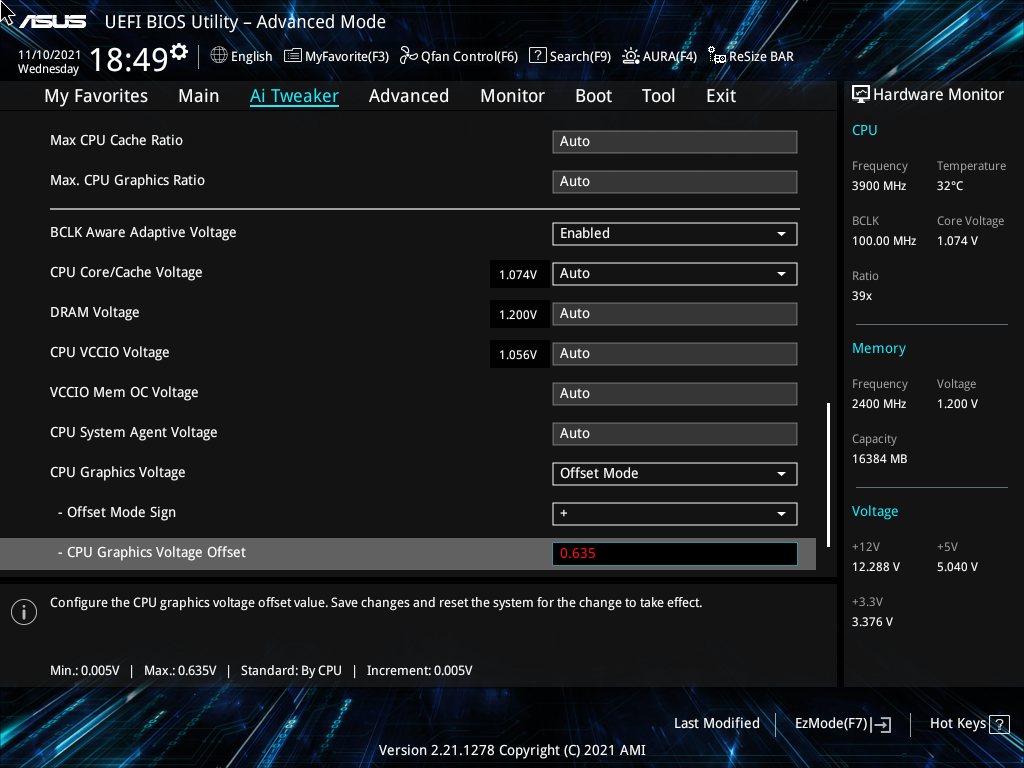Open the Exit tab

721,96
